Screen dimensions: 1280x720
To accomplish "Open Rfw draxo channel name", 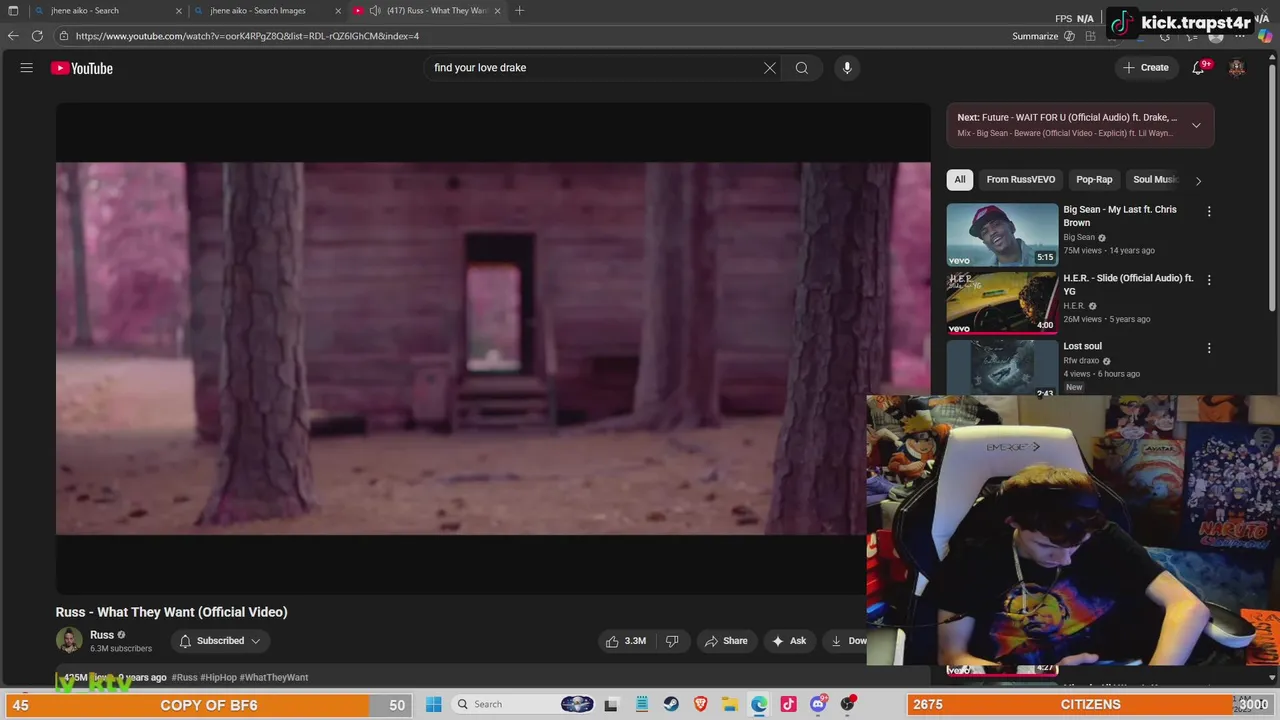I will point(1081,360).
